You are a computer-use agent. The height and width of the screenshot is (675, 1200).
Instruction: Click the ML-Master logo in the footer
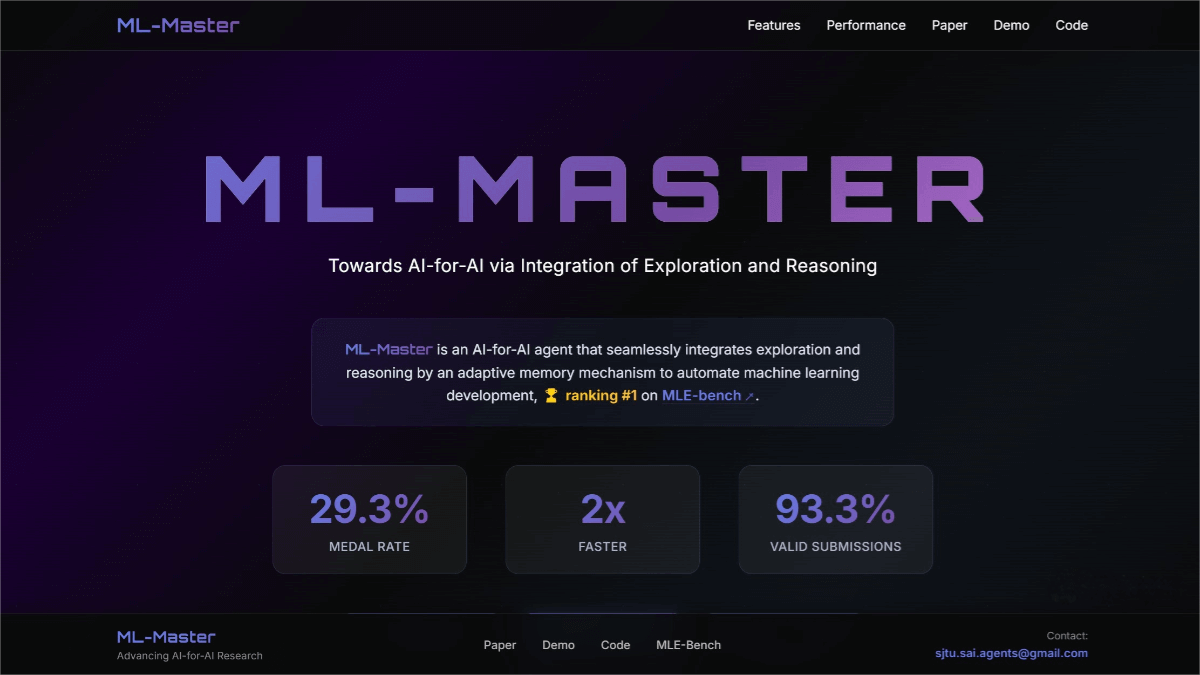165,636
